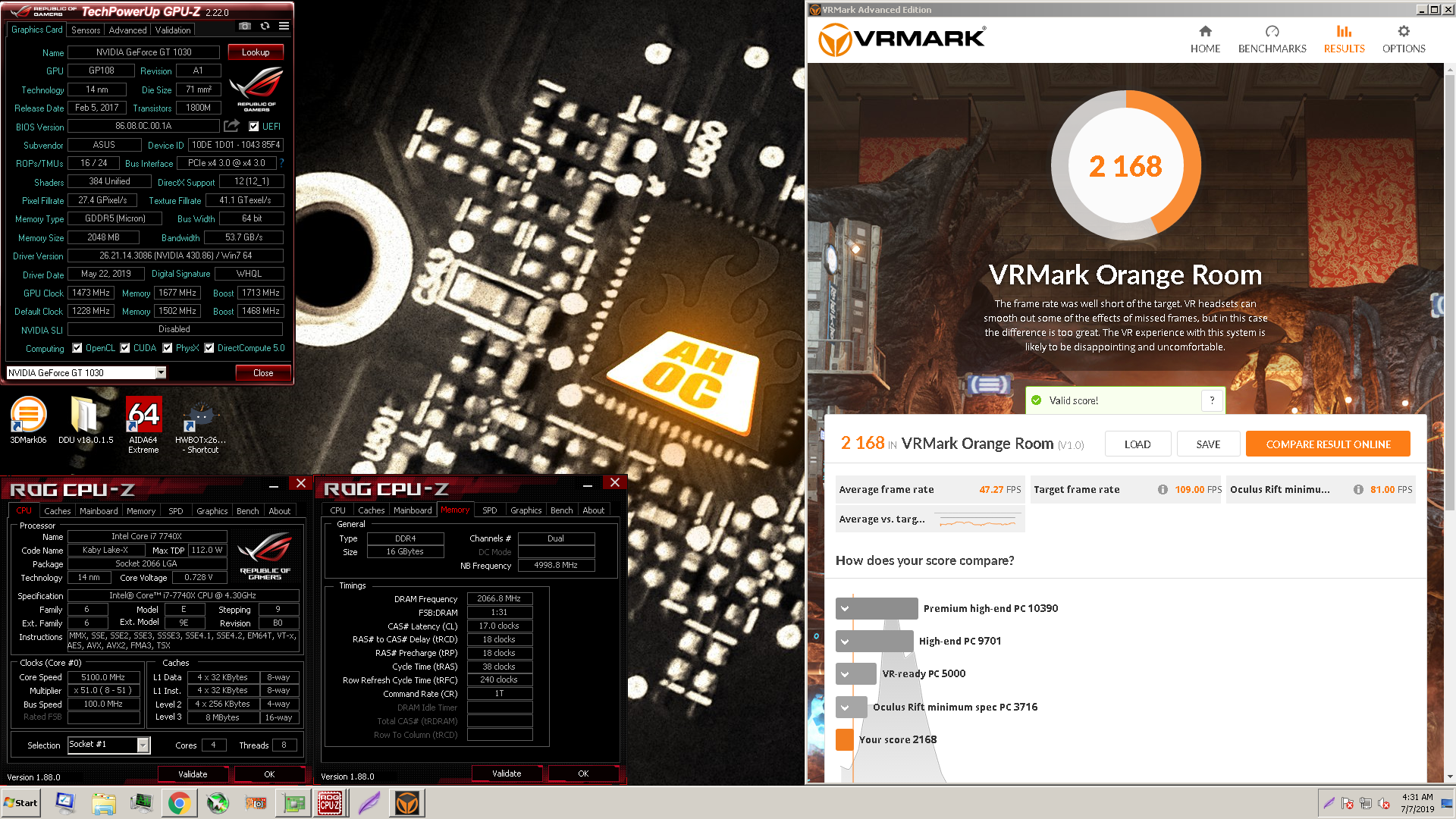The image size is (1456, 819).
Task: Select the DDU v18.0.1.5 folder icon
Action: [85, 419]
